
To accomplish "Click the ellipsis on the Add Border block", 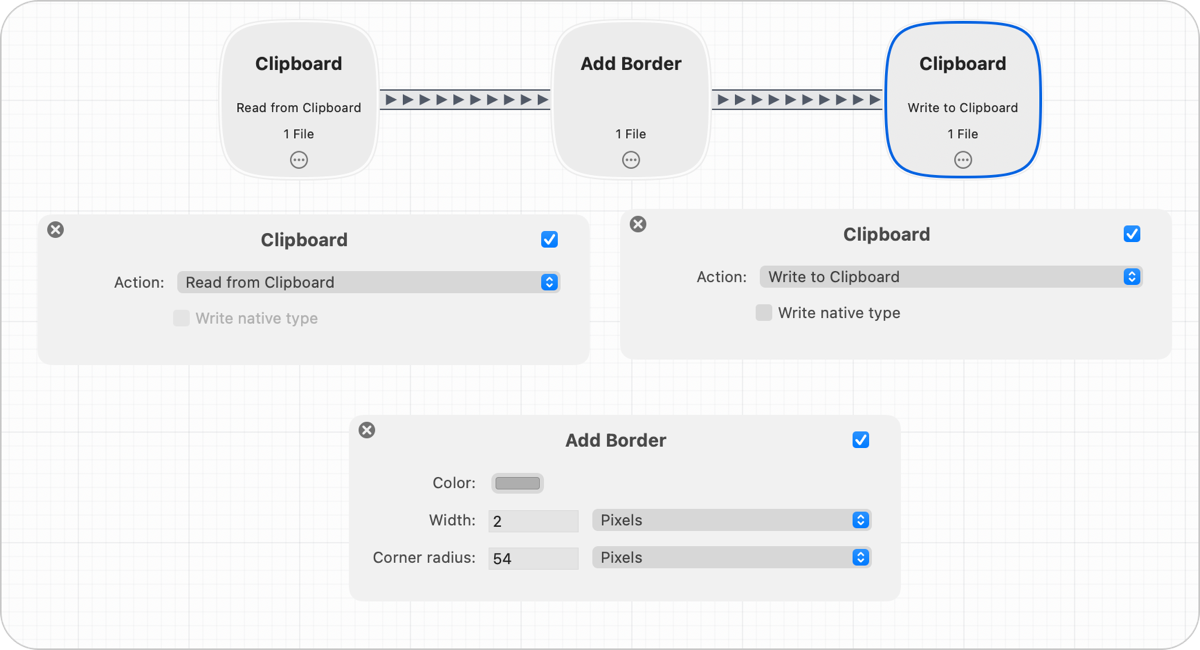I will pos(631,159).
